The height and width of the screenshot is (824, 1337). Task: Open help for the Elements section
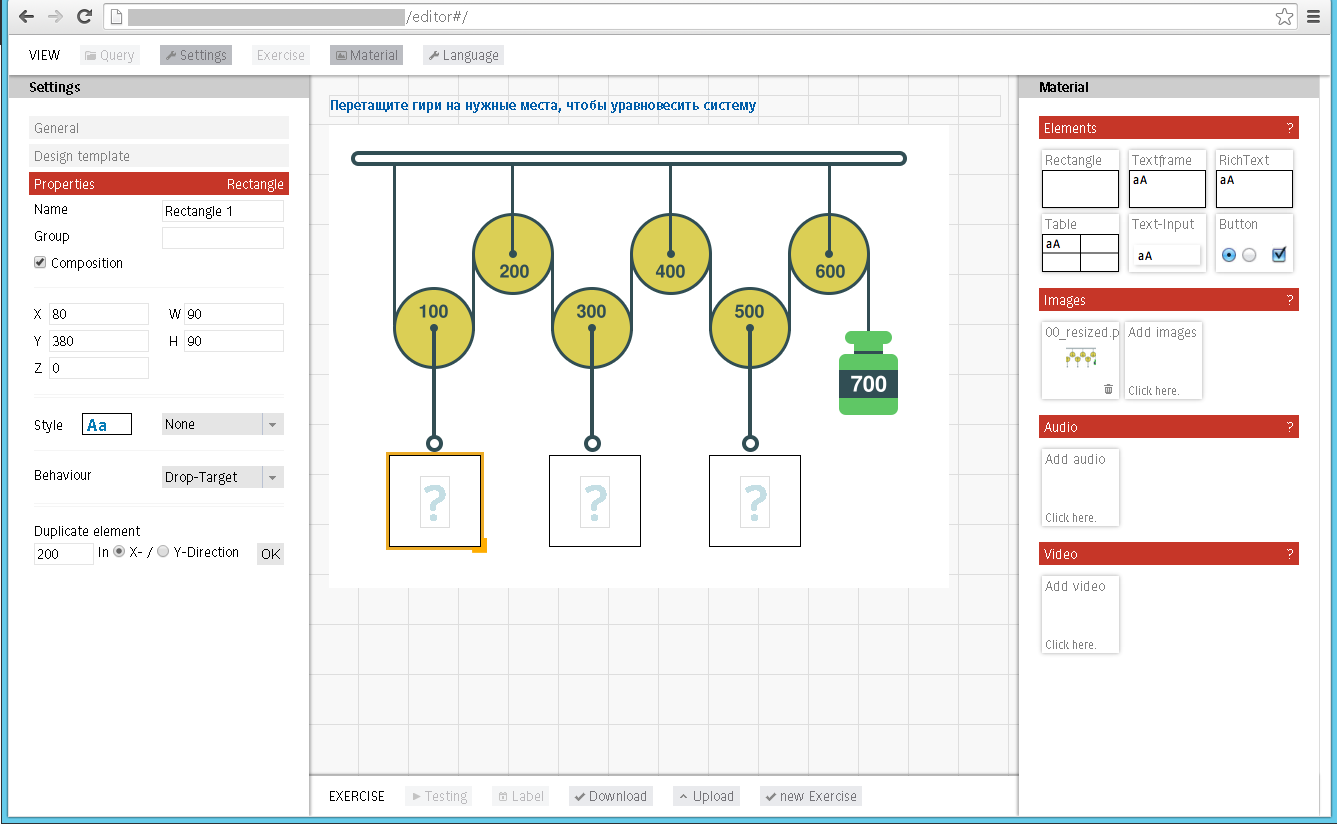point(1290,128)
